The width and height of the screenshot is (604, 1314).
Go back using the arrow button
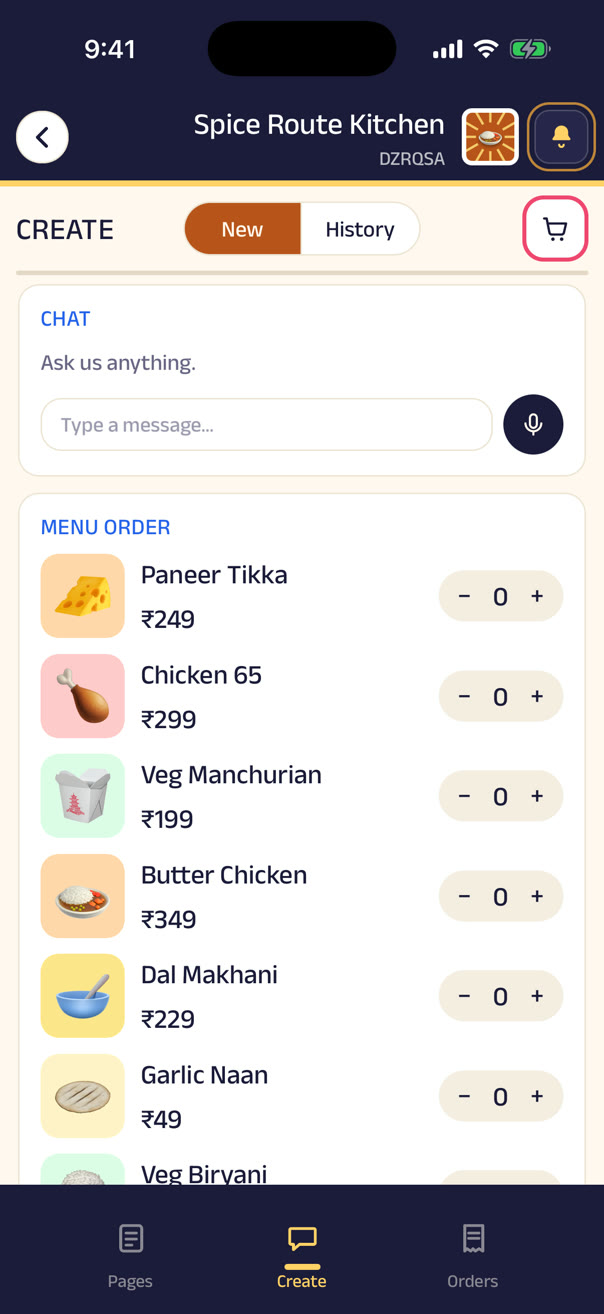tap(42, 137)
